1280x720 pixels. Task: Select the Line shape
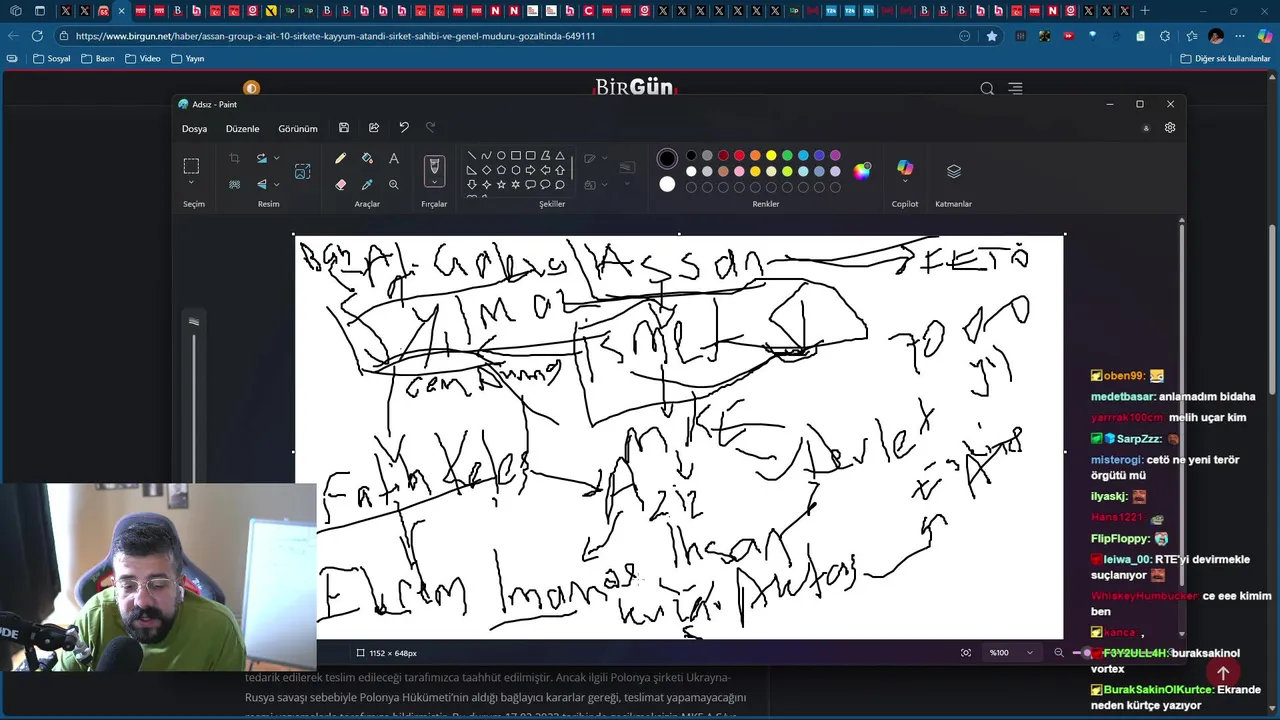click(x=472, y=156)
